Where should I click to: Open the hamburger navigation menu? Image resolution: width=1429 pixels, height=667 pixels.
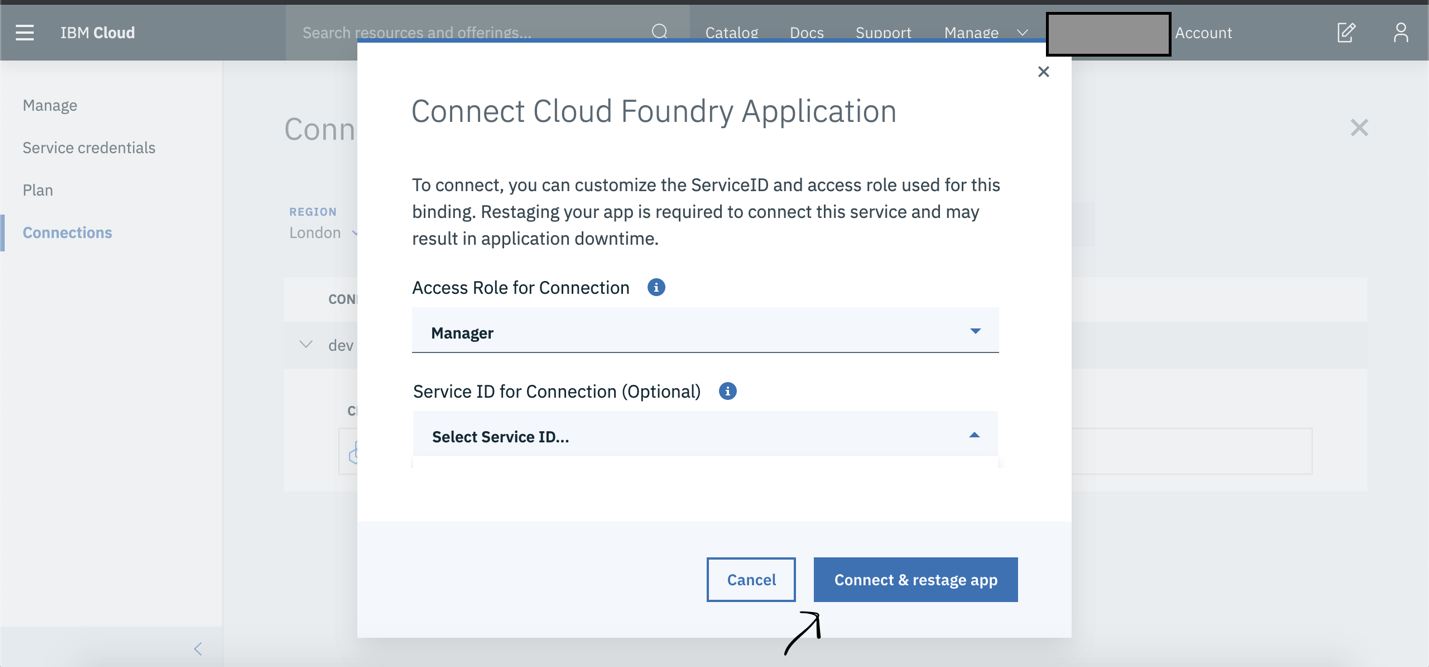click(x=25, y=33)
